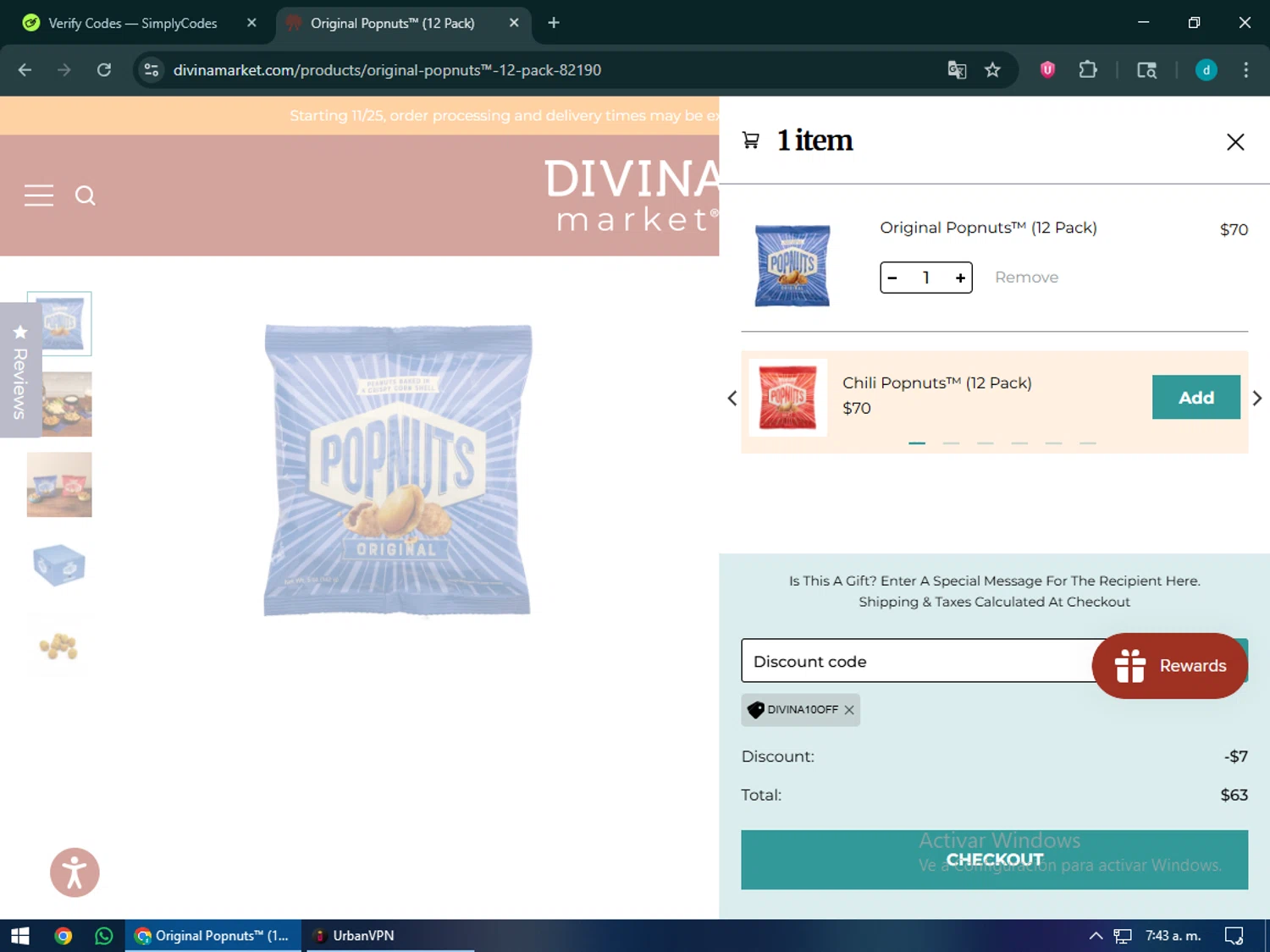Viewport: 1270px width, 952px height.
Task: Click the DIVINA10OFF discount tag icon
Action: pyautogui.click(x=756, y=710)
